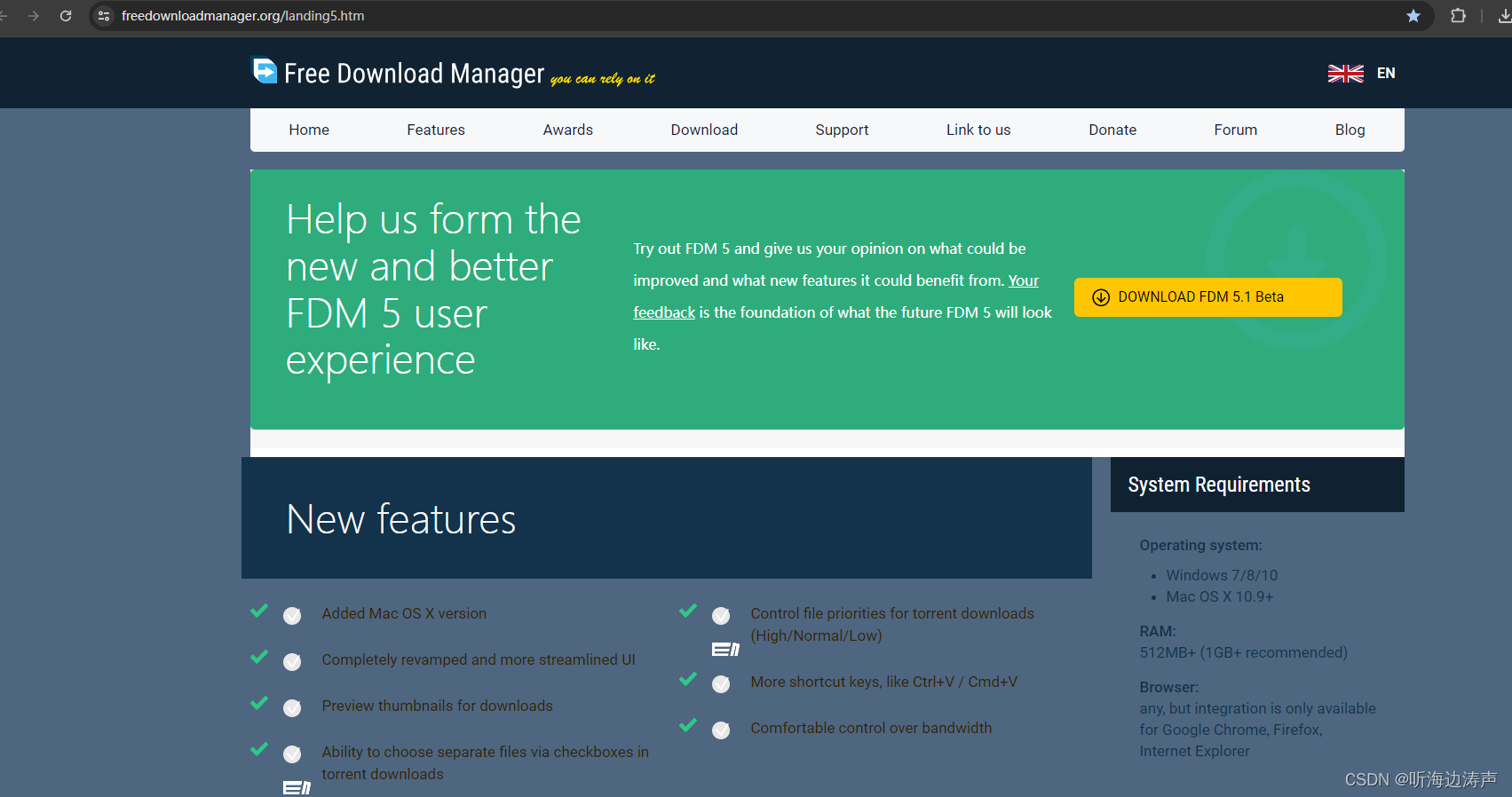The image size is (1512, 797).
Task: Click 'More shortcut keys, like Ctrl+V / Cmd+V' text
Action: point(883,682)
